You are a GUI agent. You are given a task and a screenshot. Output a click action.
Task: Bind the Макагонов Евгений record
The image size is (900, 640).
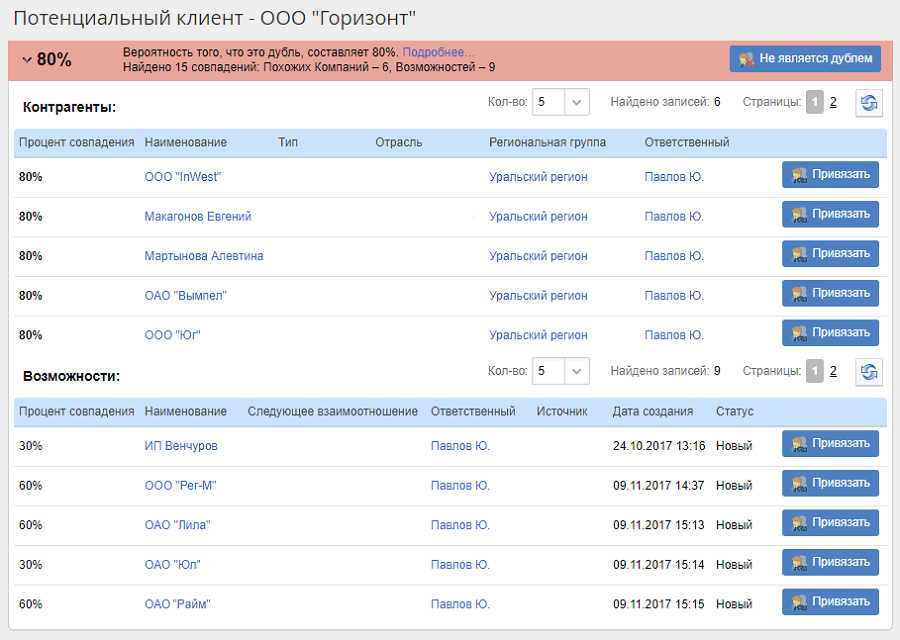pyautogui.click(x=830, y=214)
